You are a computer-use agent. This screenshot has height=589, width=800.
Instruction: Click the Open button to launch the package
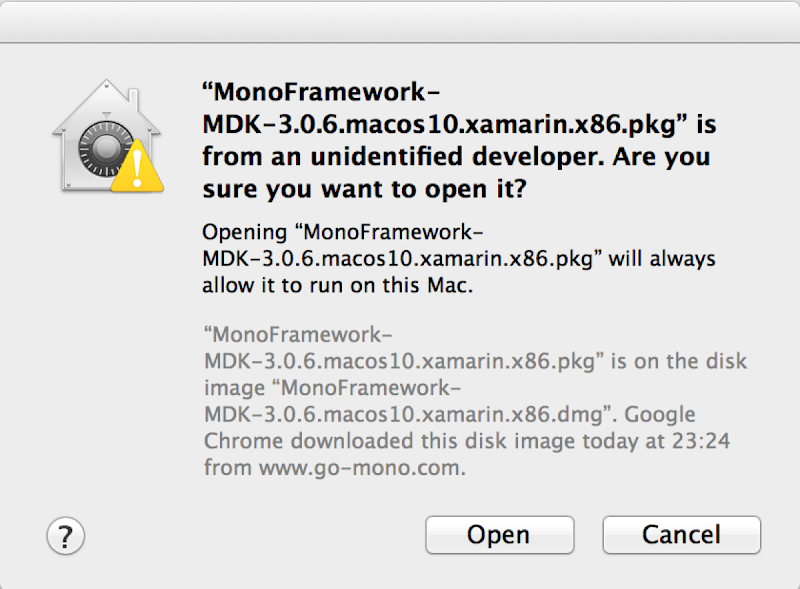499,535
